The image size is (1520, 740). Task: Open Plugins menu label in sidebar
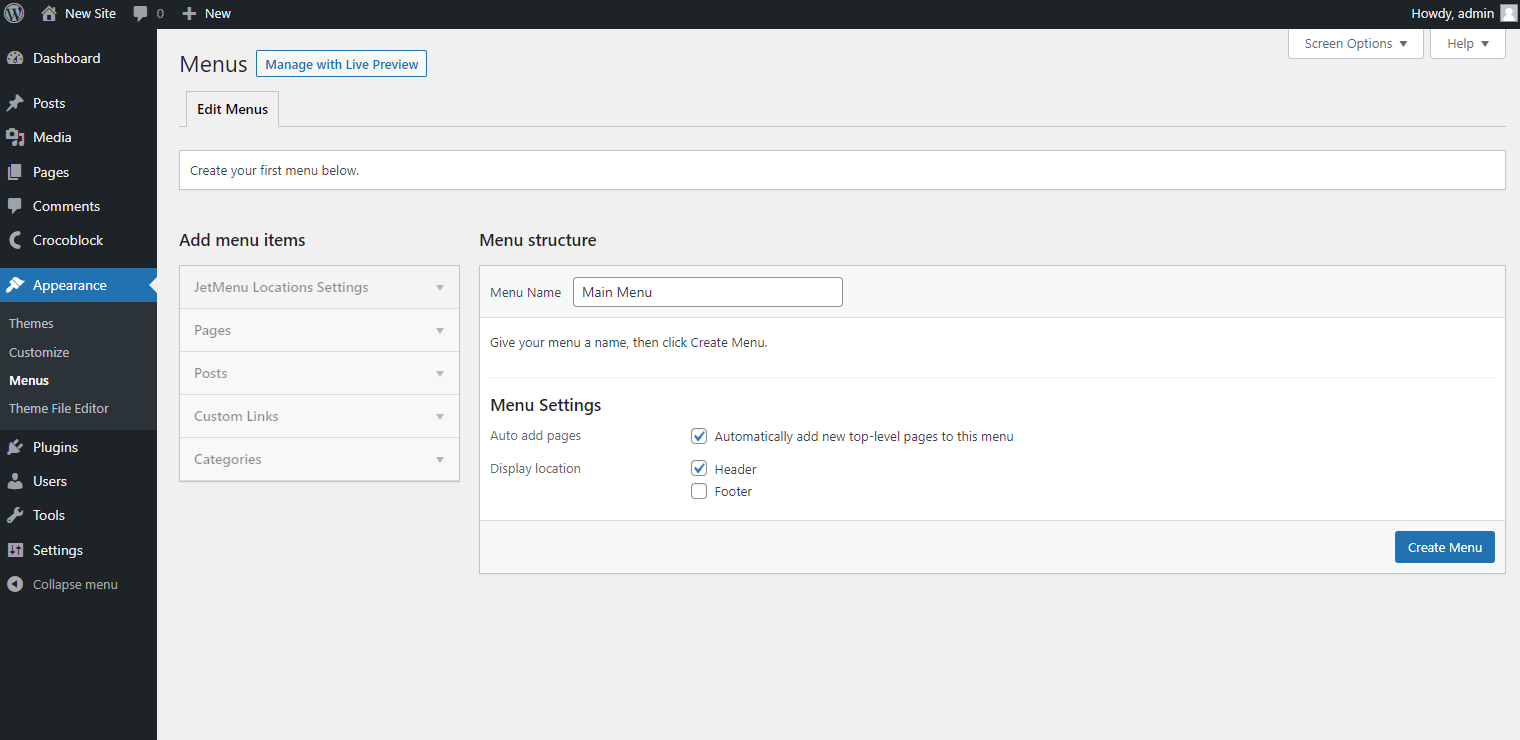coord(55,447)
